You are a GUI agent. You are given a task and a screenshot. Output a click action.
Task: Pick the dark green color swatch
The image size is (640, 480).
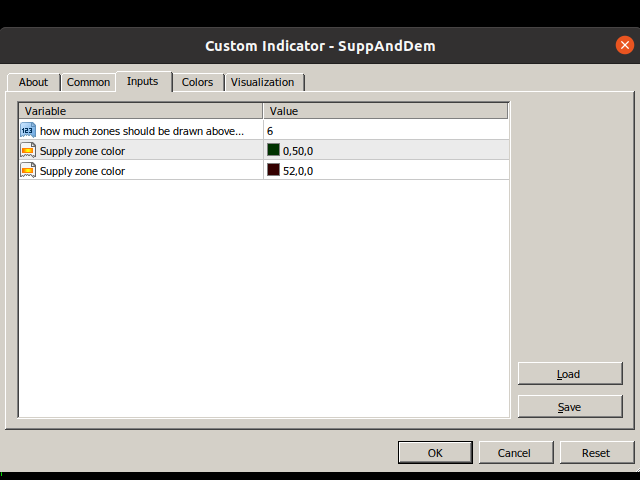click(273, 151)
